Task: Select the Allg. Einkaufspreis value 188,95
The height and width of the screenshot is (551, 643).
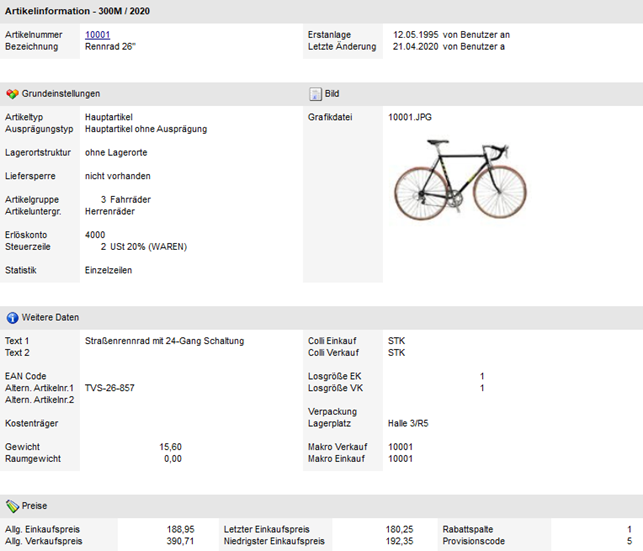Action: 180,529
